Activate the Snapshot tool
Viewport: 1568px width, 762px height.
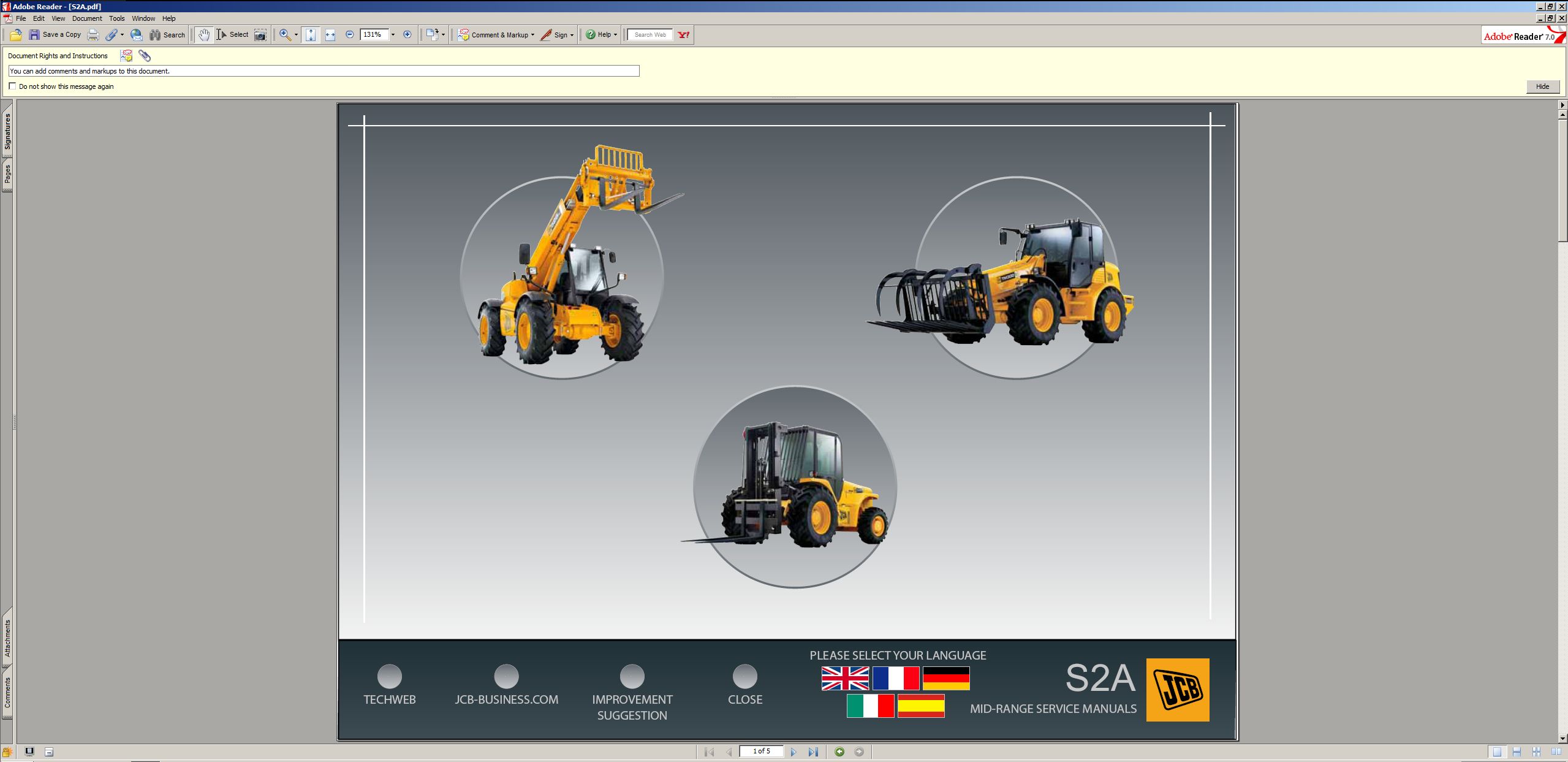click(260, 35)
